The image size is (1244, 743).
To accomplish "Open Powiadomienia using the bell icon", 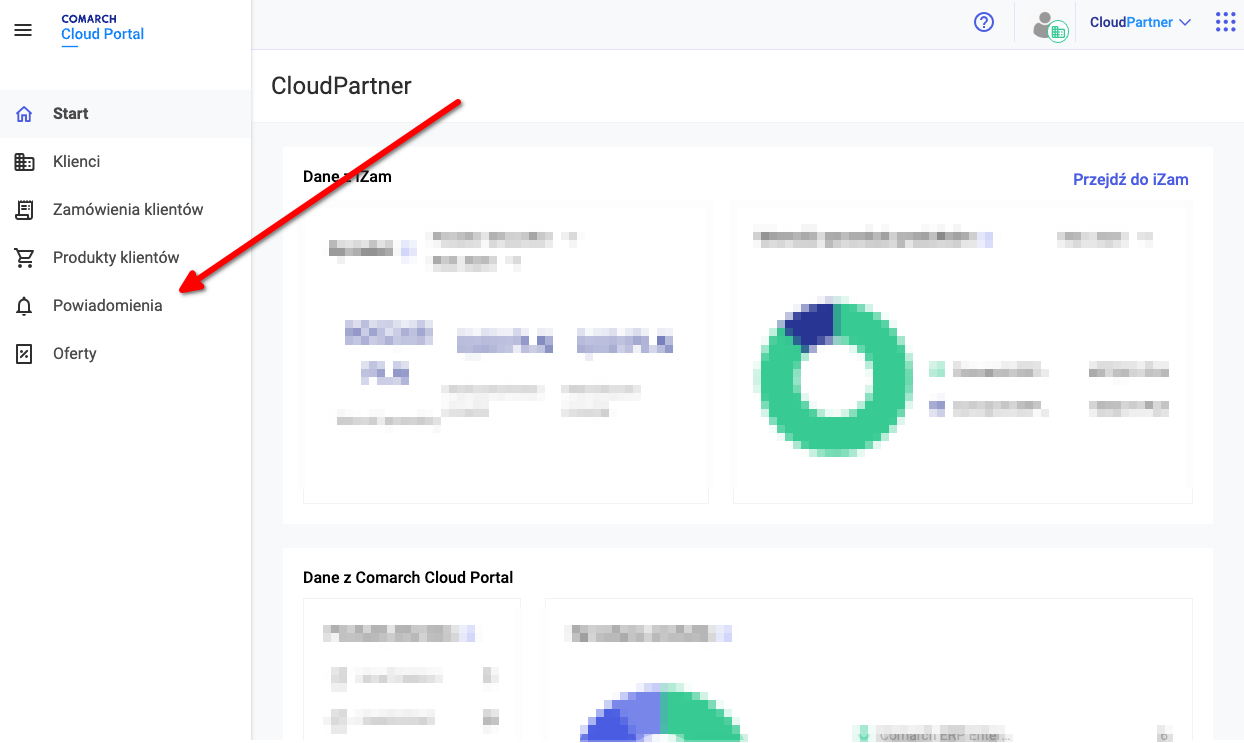I will pos(25,306).
